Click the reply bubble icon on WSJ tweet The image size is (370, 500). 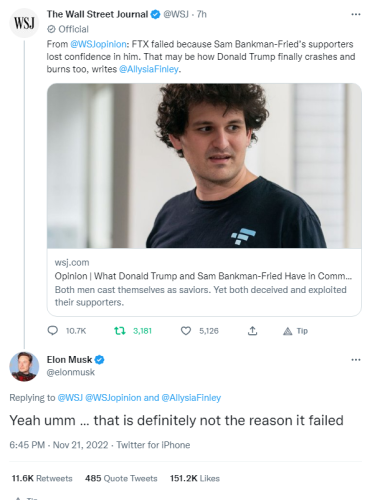[53, 331]
